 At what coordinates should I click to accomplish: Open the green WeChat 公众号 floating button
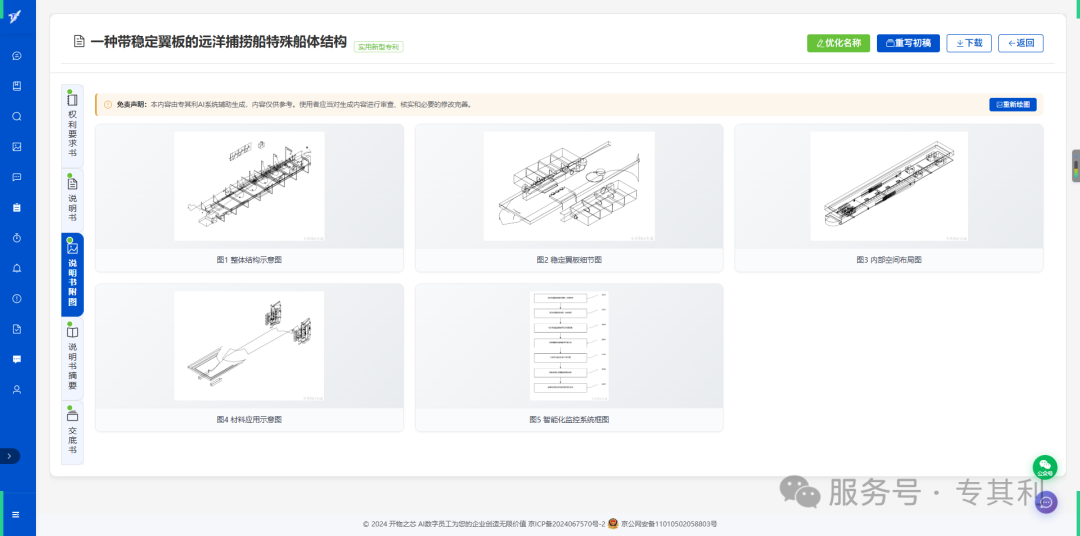[x=1045, y=468]
